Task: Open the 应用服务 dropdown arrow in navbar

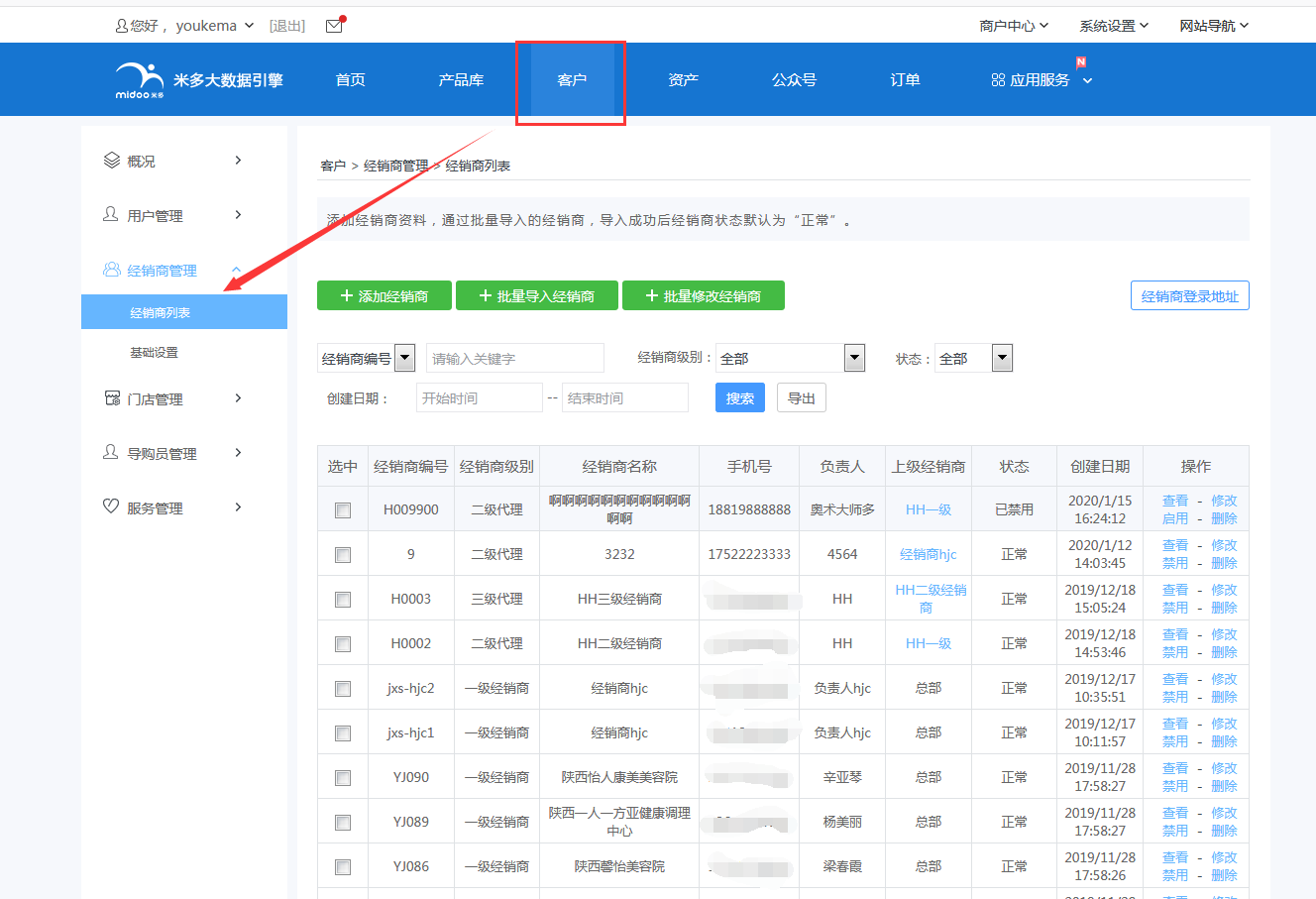Action: pyautogui.click(x=1087, y=81)
